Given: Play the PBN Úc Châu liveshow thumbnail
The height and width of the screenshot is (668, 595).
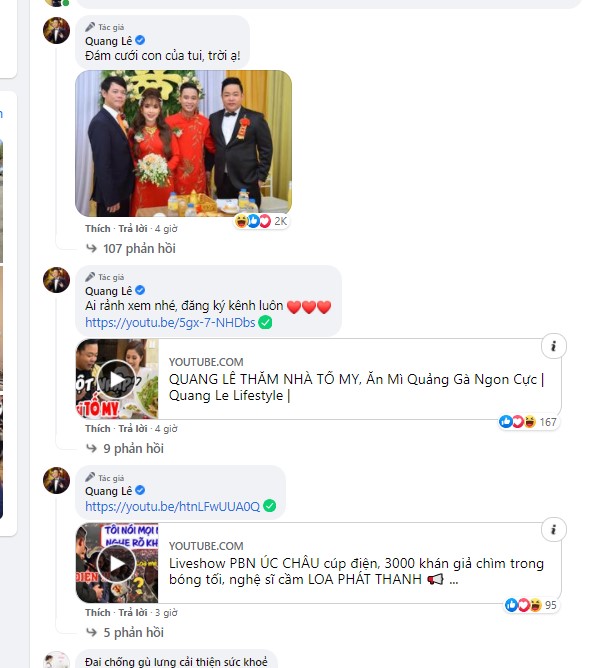Looking at the screenshot, I should coord(117,563).
